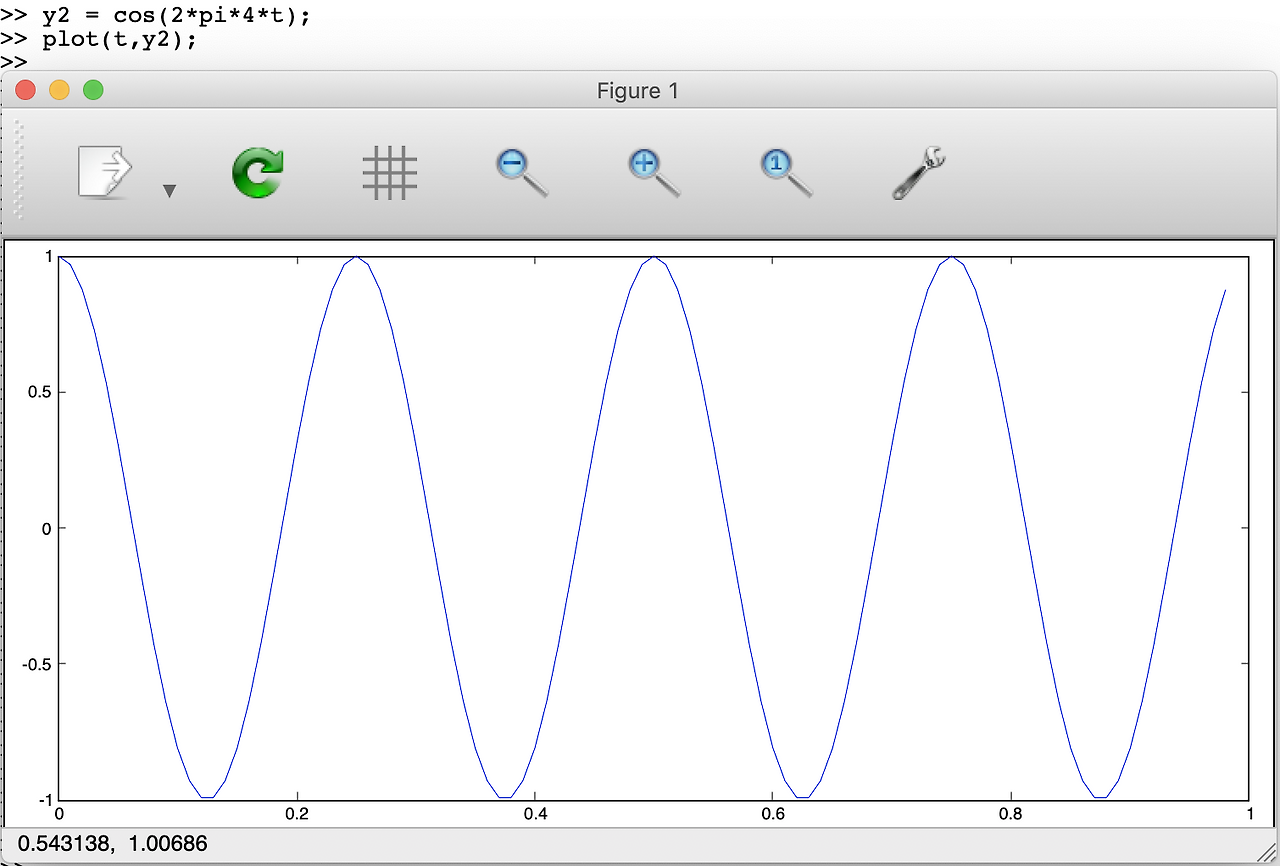1280x866 pixels.
Task: Click the Figure 1 title bar
Action: point(637,90)
